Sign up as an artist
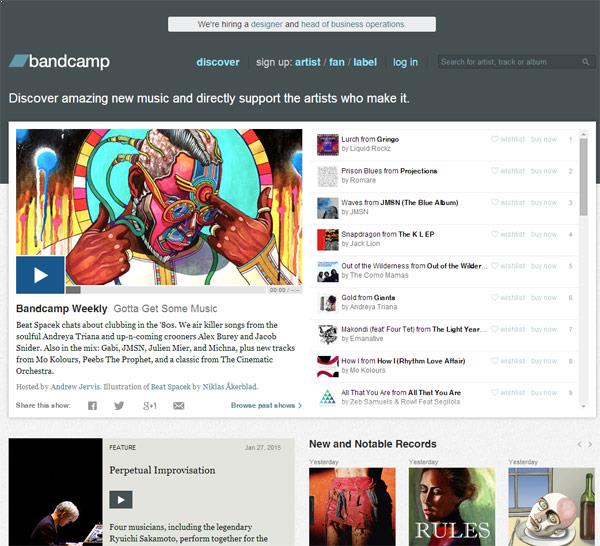 coord(308,62)
